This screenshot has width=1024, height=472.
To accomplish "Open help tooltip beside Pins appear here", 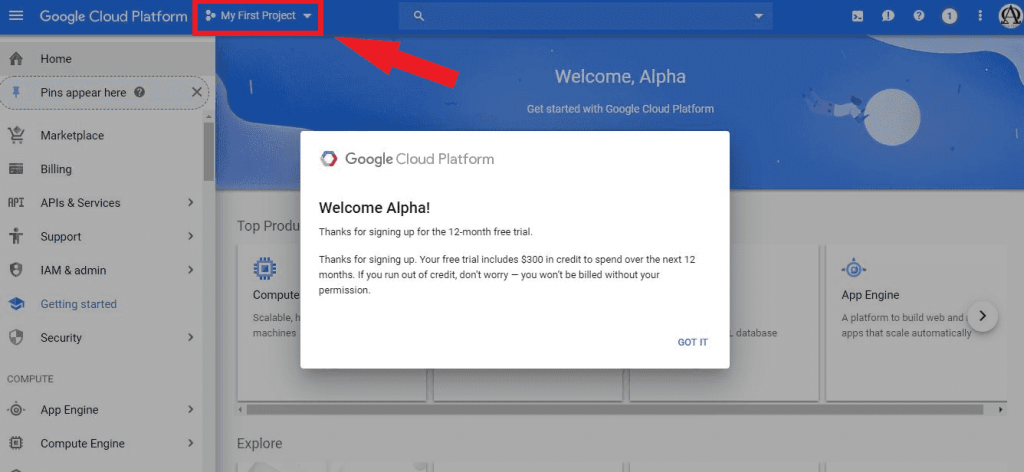I will click(x=139, y=93).
